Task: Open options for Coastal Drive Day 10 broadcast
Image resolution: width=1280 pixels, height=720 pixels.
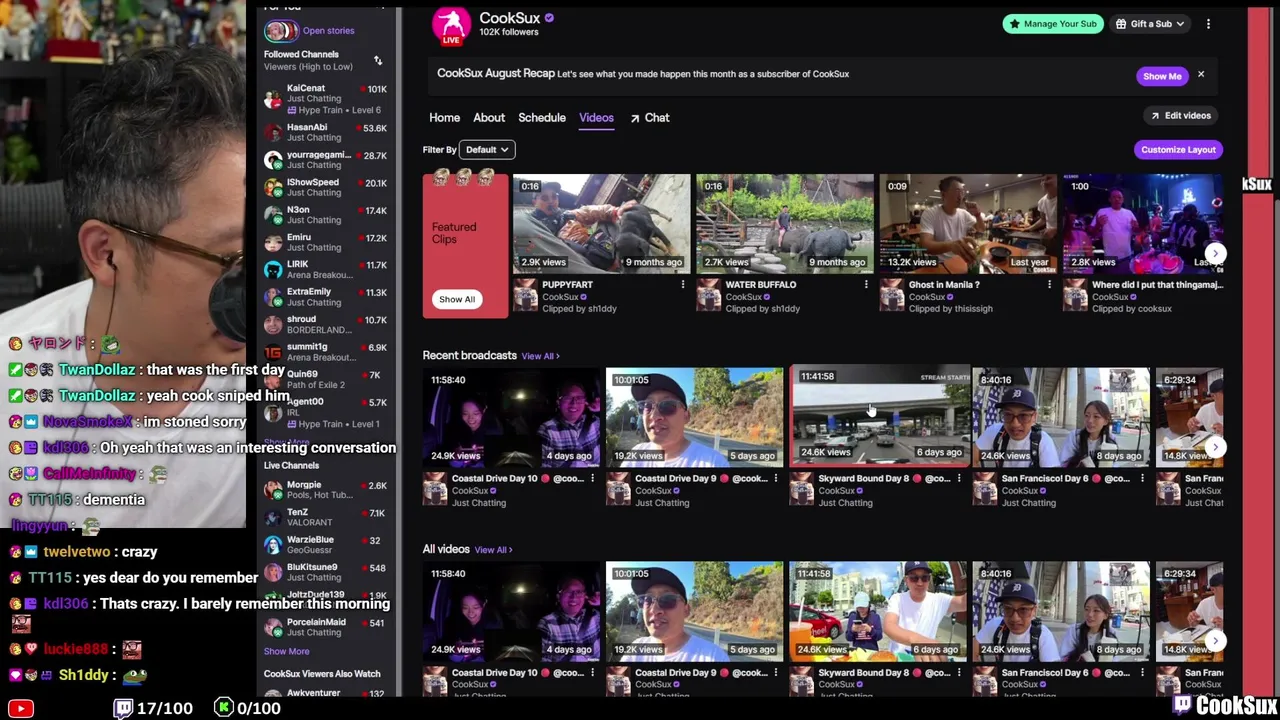Action: (592, 479)
